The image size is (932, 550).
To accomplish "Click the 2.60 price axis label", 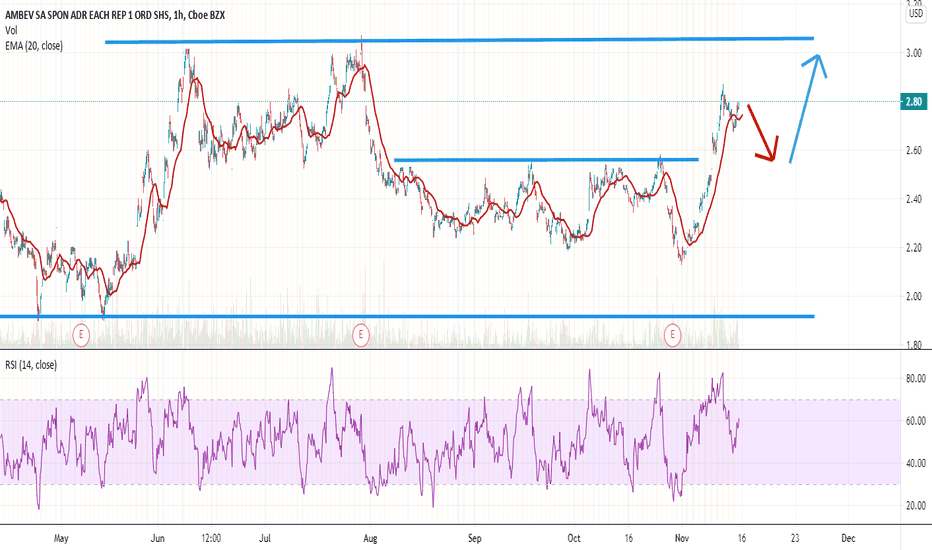I will 914,150.
